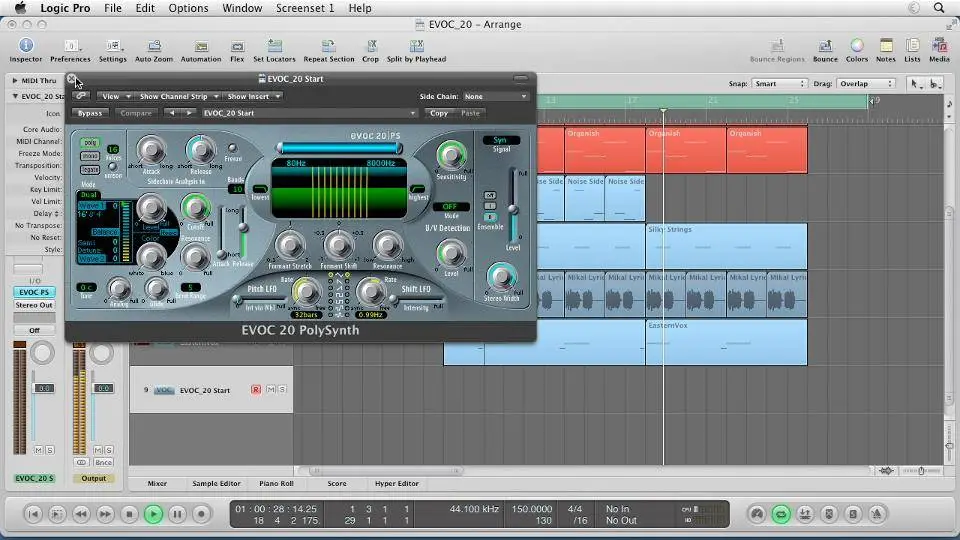This screenshot has width=960, height=540.
Task: Toggle the plug-in Bypass button
Action: [91, 113]
